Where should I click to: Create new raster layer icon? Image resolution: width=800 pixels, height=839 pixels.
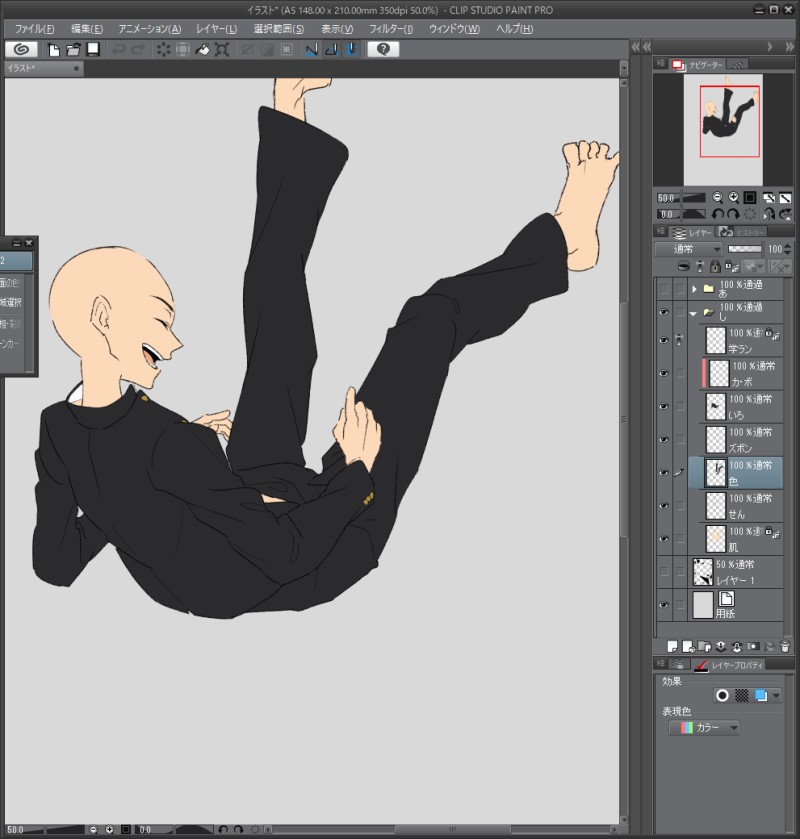672,646
